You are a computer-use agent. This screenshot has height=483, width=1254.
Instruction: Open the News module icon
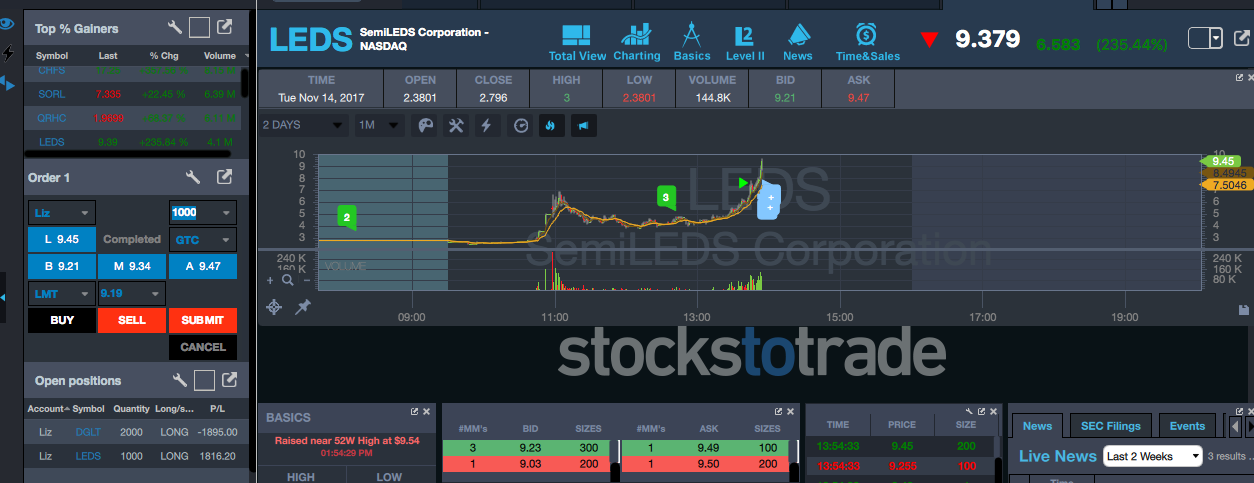(x=798, y=42)
